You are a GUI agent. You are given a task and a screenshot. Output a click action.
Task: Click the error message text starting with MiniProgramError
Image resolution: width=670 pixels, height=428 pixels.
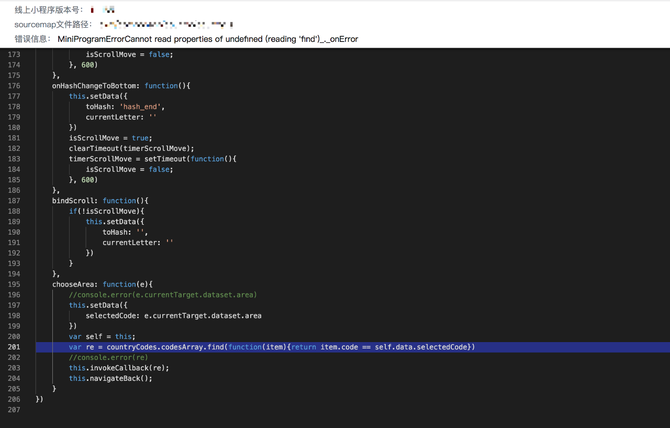[x=208, y=39]
